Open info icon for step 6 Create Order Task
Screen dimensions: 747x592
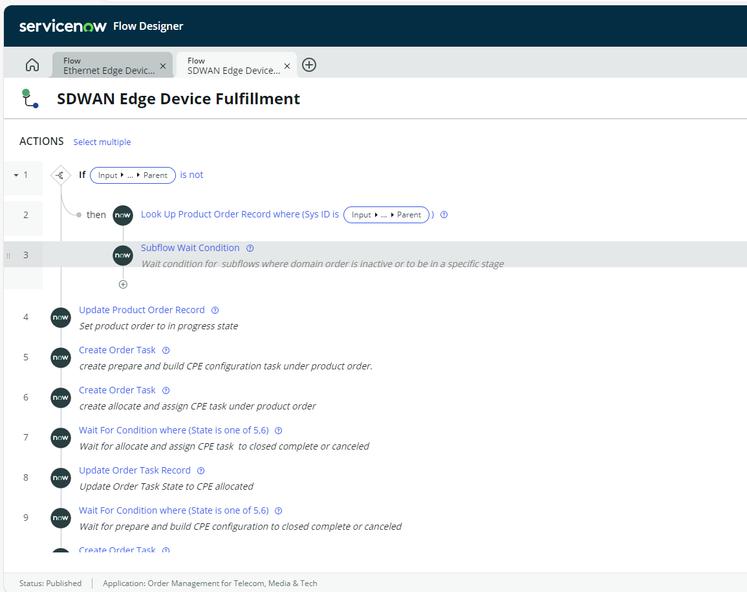click(x=166, y=391)
